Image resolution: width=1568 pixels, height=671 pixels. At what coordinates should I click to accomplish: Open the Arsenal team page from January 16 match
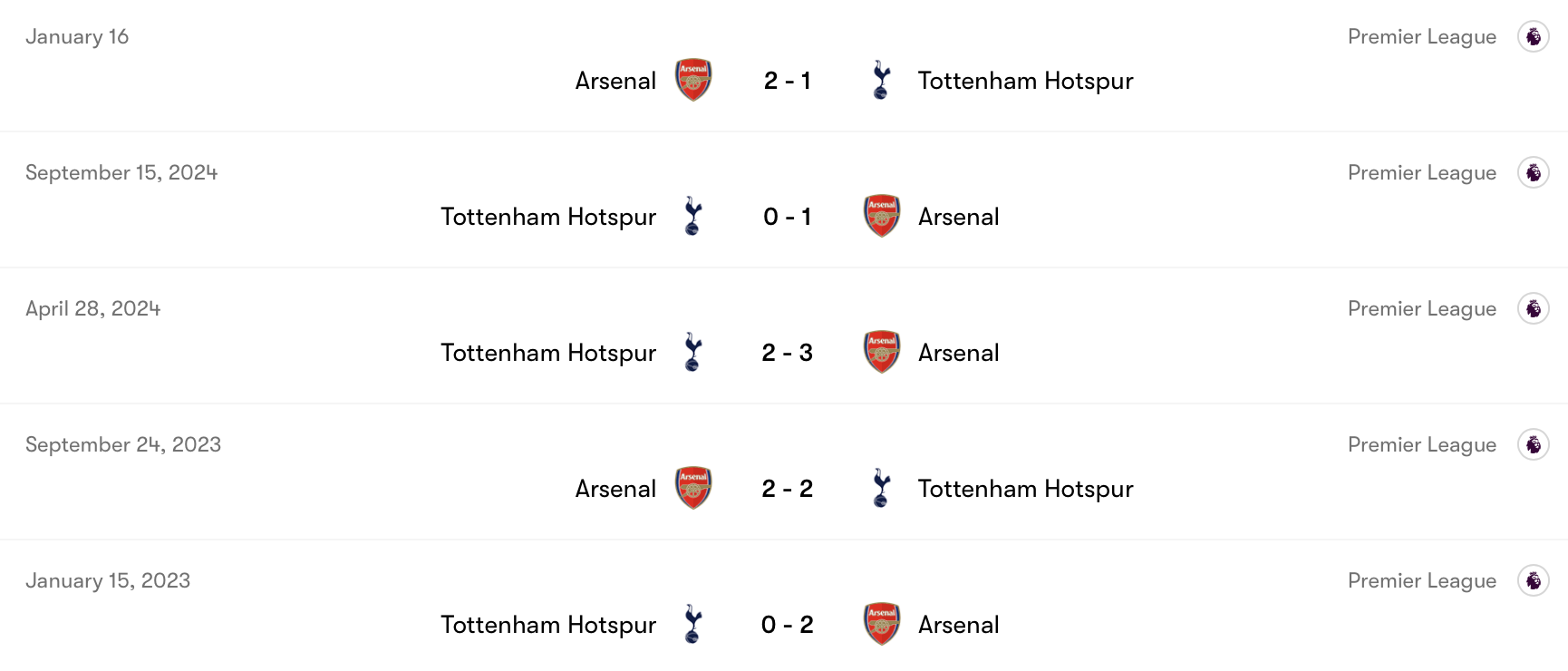pyautogui.click(x=615, y=80)
